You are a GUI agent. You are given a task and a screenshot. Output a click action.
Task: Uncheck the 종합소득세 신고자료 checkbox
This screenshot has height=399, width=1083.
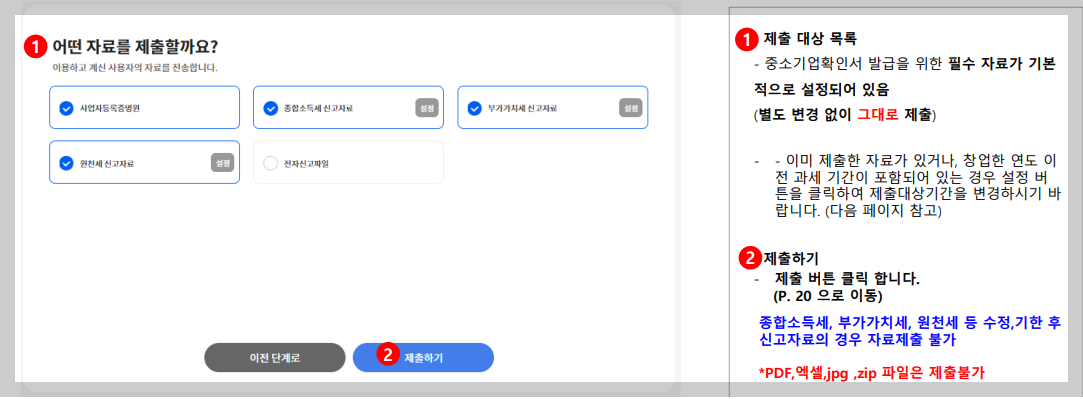pos(271,108)
